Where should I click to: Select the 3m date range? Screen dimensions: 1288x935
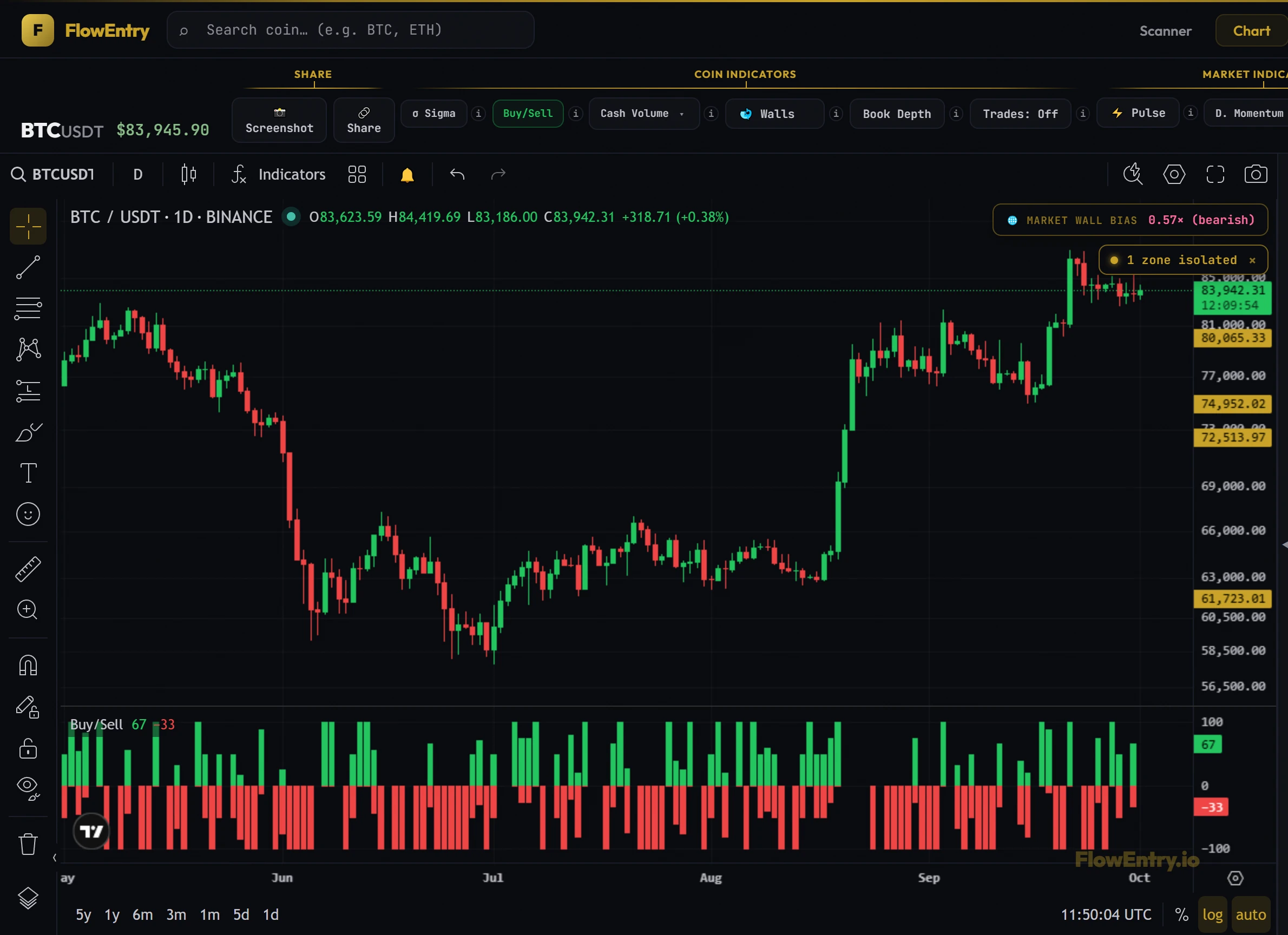176,914
